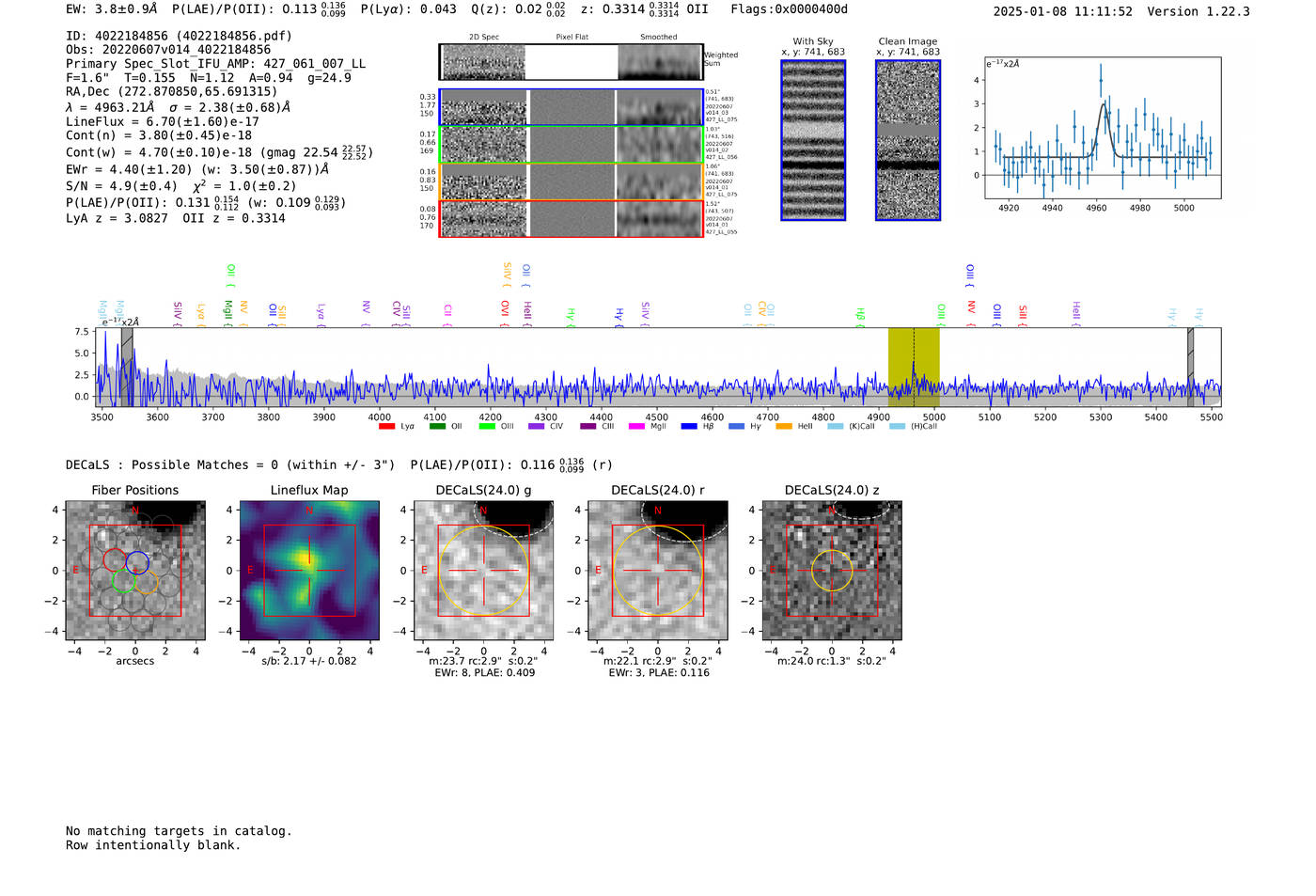1316x896 pixels.
Task: Click the 'Pixel Flat' column header
Action: [x=572, y=38]
